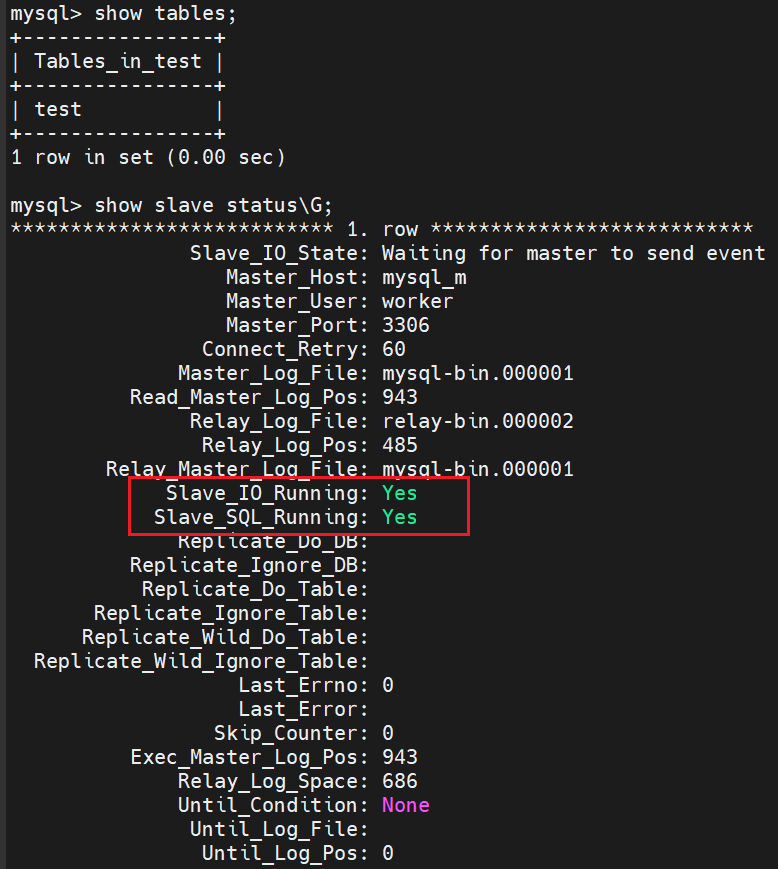Click the 'show tables;' command line
778x869 pixels.
pos(123,13)
